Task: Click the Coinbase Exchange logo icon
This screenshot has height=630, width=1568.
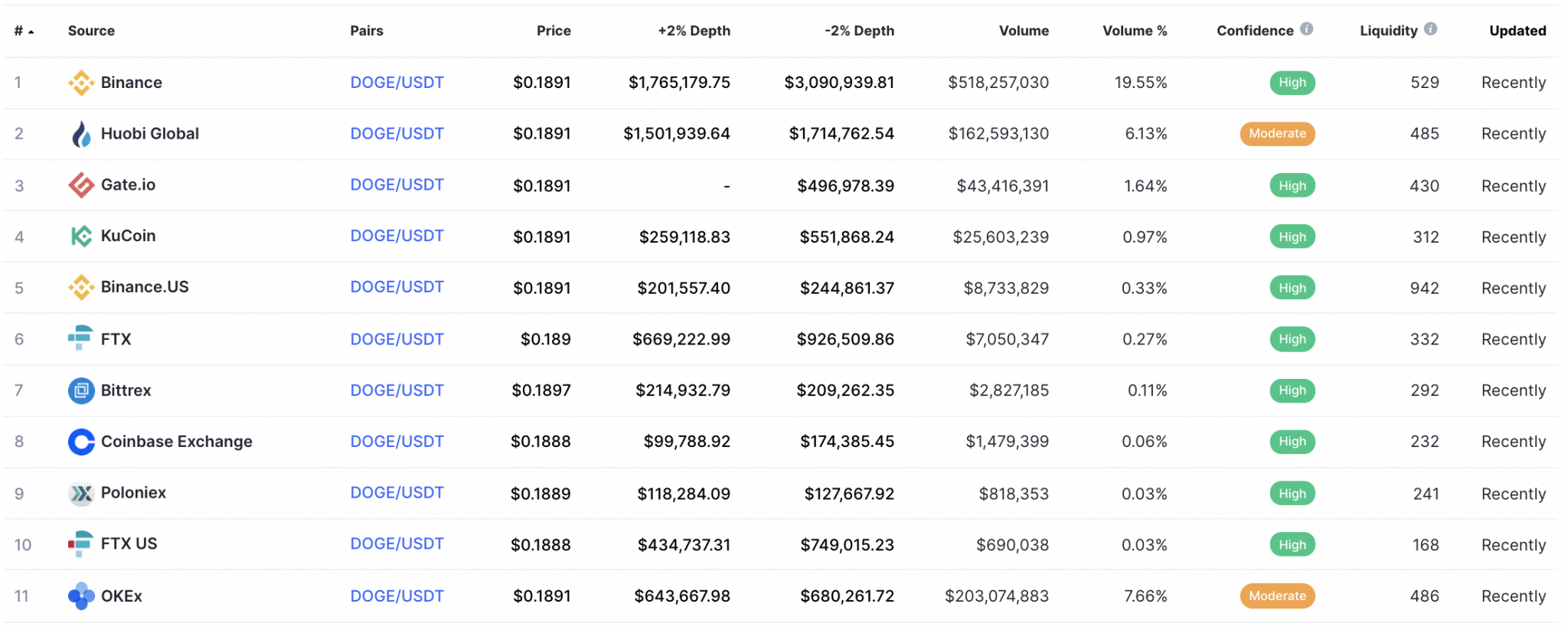Action: pos(81,442)
